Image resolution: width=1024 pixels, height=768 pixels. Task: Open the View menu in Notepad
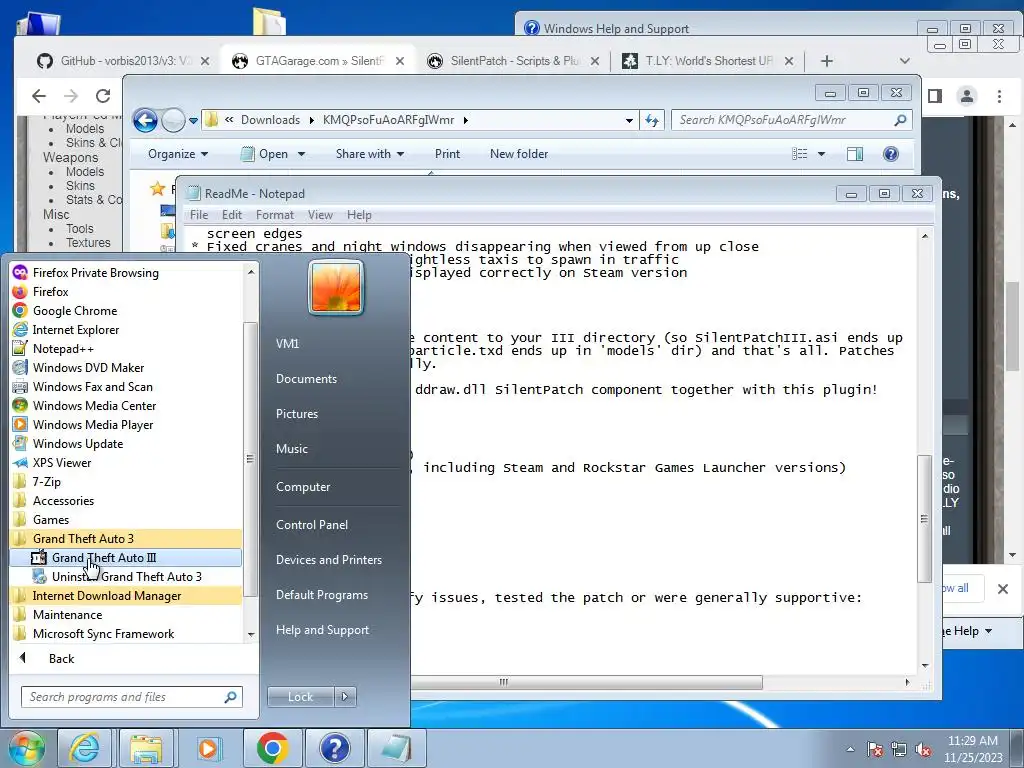click(320, 215)
